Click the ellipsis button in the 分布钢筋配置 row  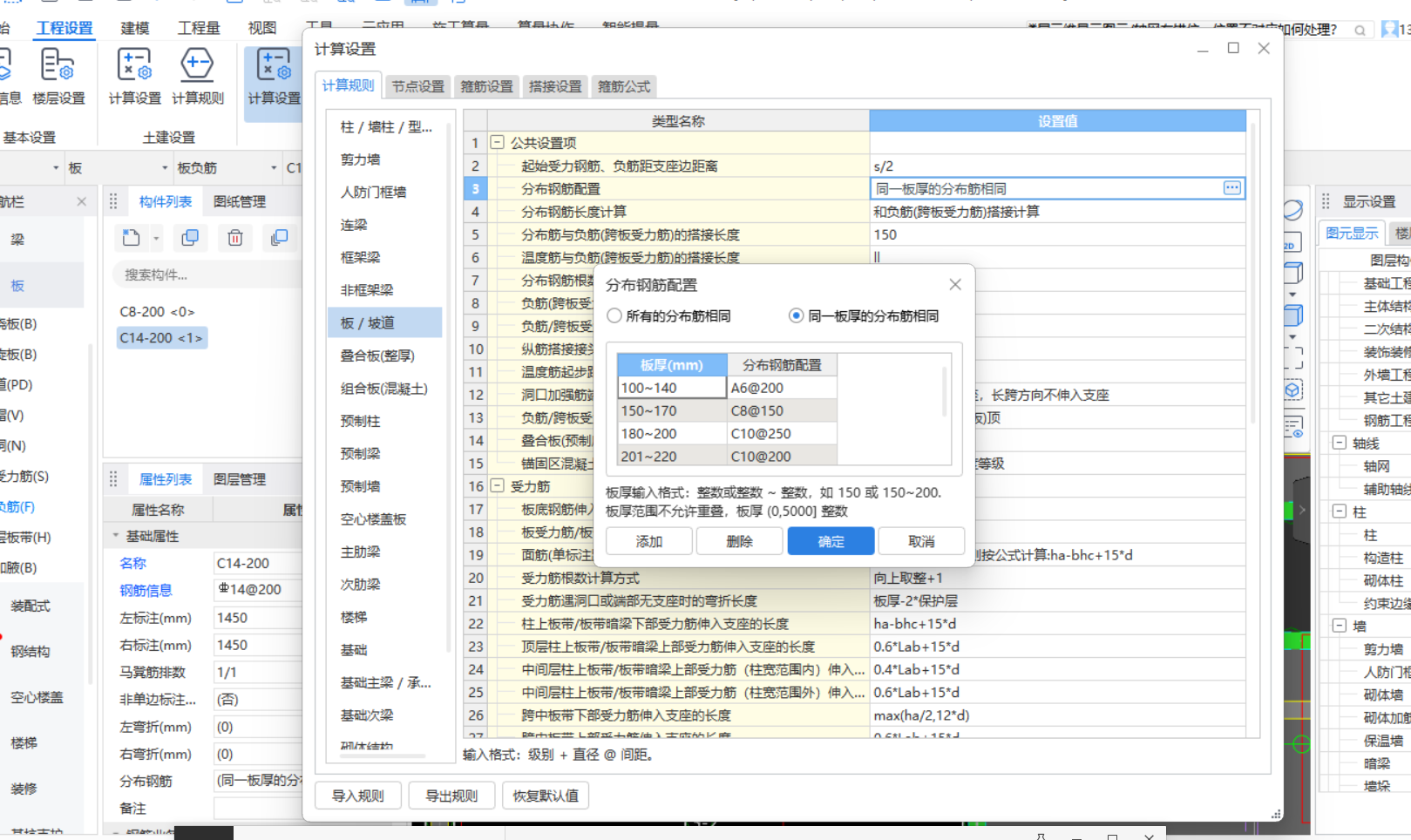pos(1231,188)
